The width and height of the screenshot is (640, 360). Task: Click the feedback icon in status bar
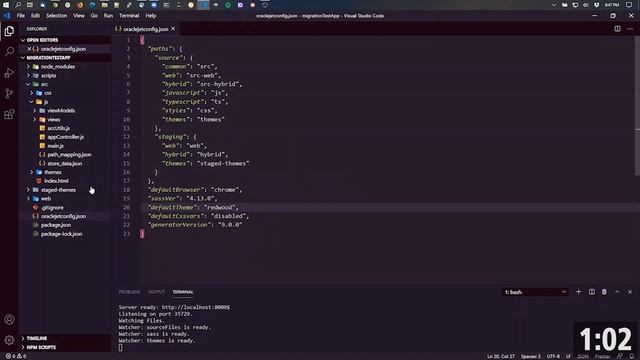[620, 356]
